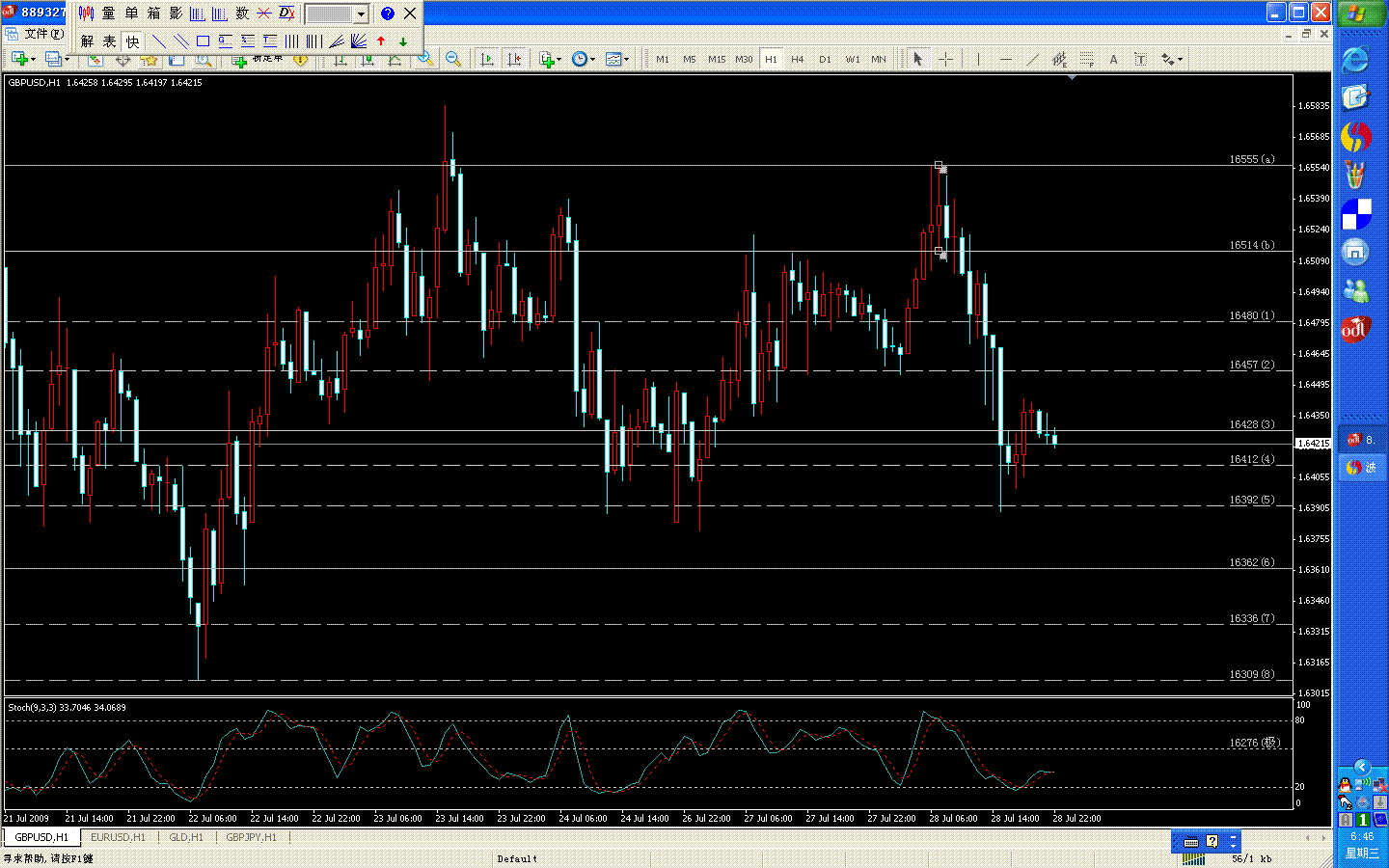This screenshot has height=868, width=1389.
Task: Toggle chart auto scroll
Action: tap(487, 60)
